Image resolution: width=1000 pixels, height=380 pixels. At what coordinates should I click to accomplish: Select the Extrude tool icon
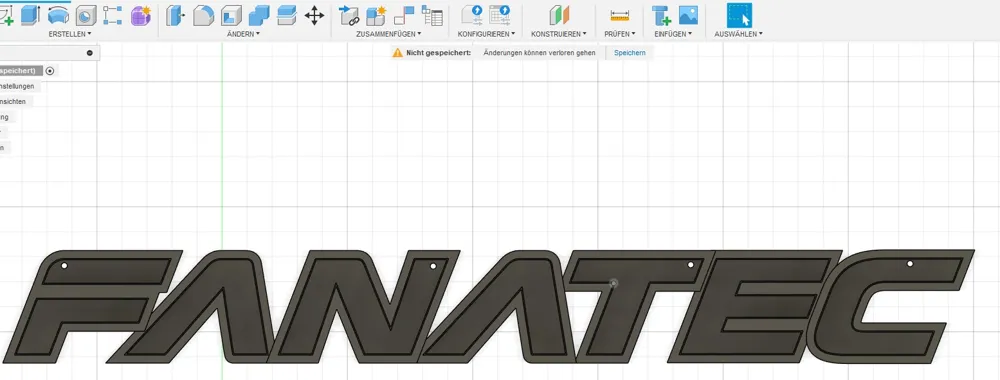click(x=30, y=15)
